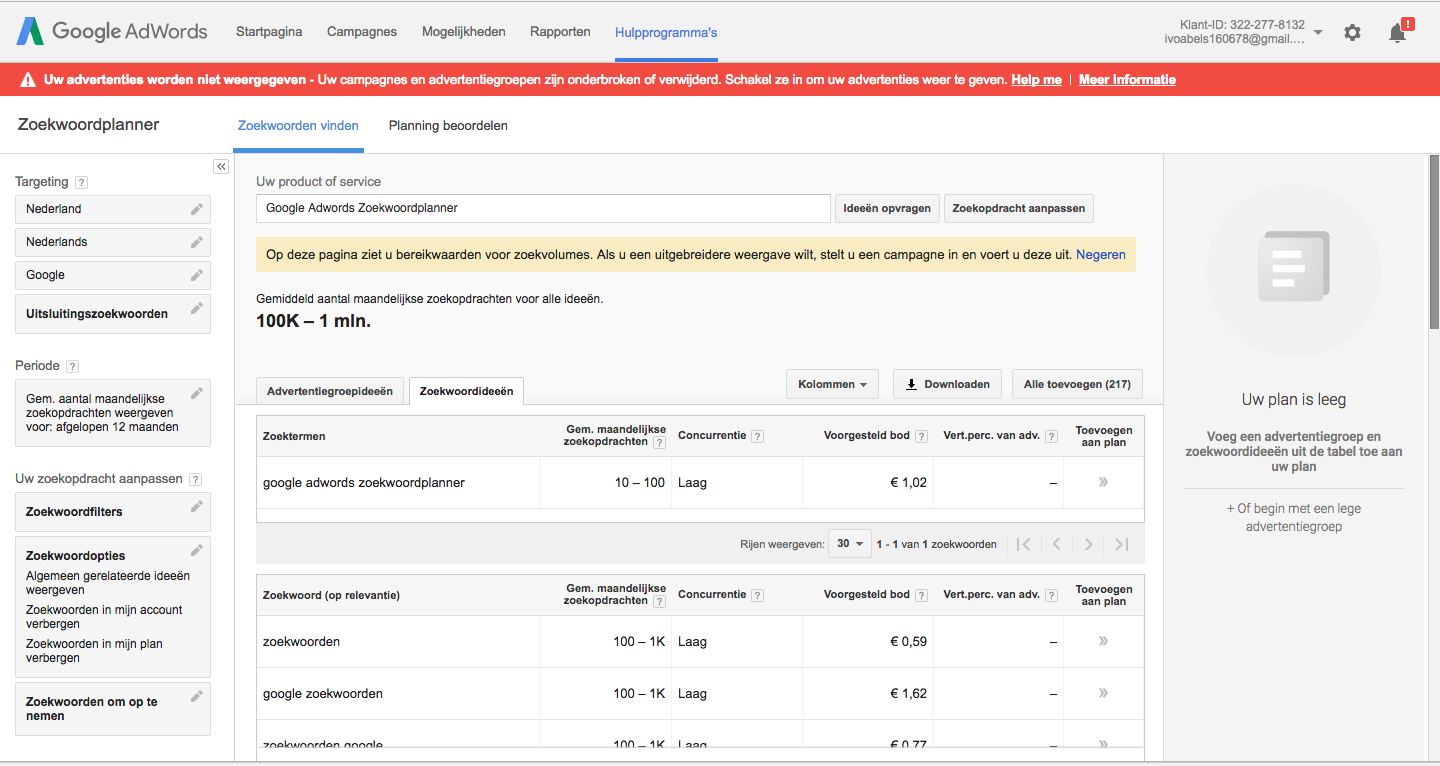
Task: Click the product or service input field
Action: 543,208
